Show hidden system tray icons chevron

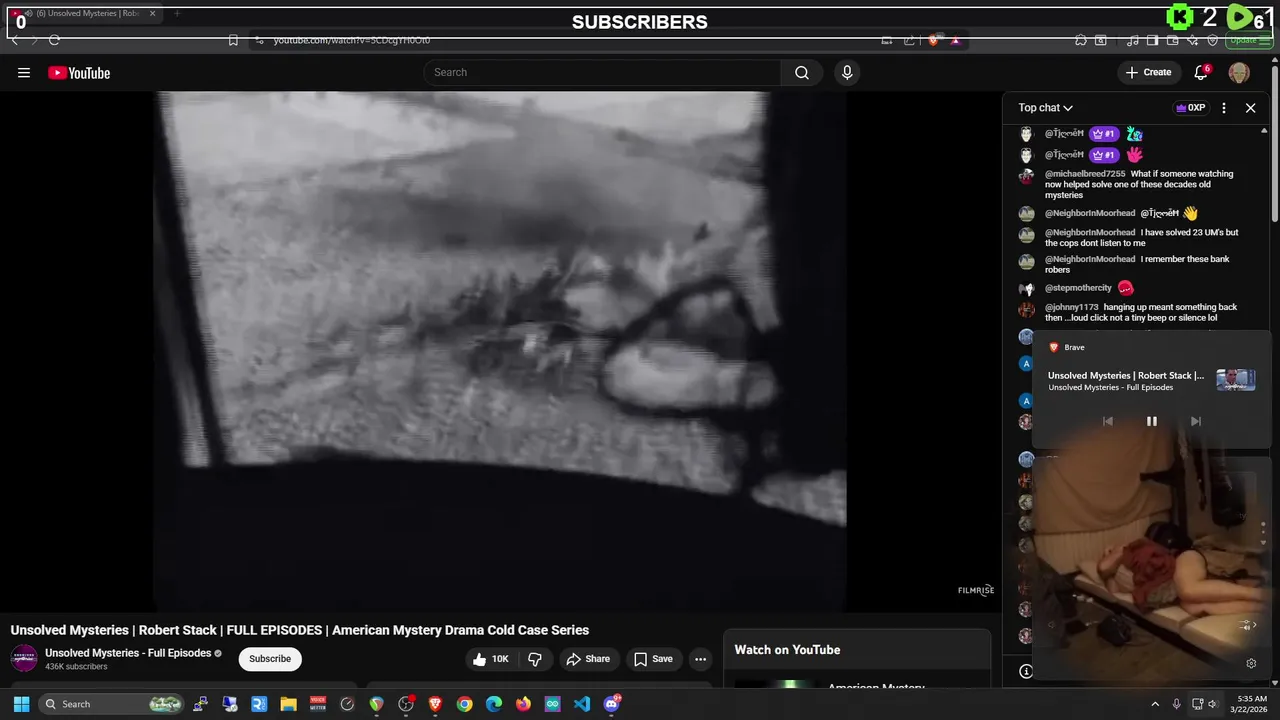(1154, 704)
